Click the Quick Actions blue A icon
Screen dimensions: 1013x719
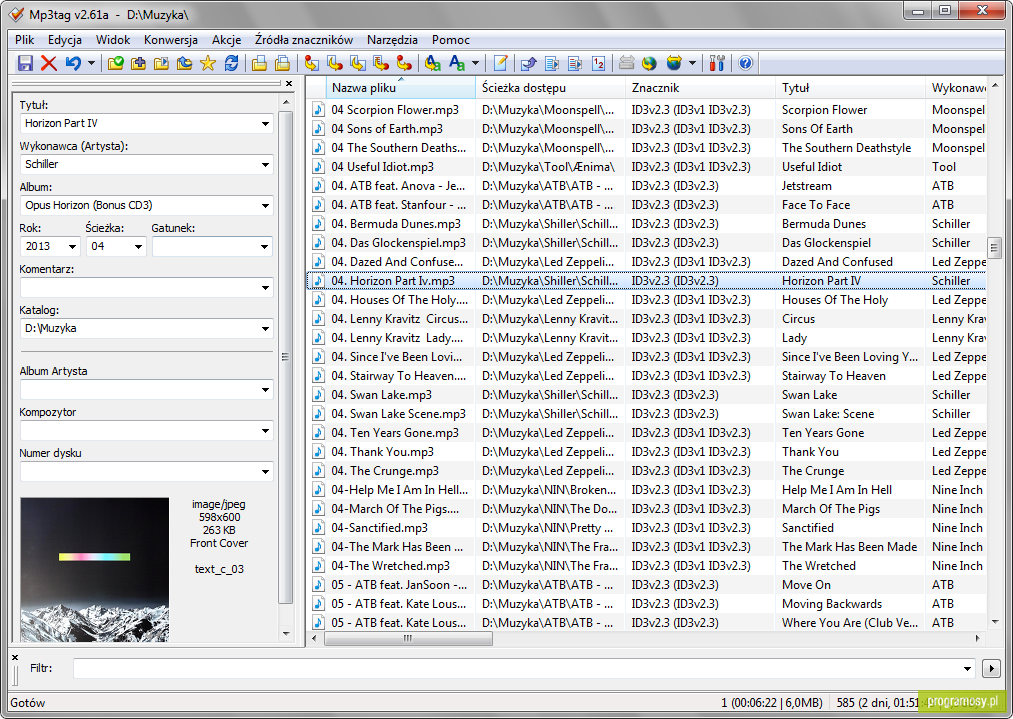(x=457, y=63)
